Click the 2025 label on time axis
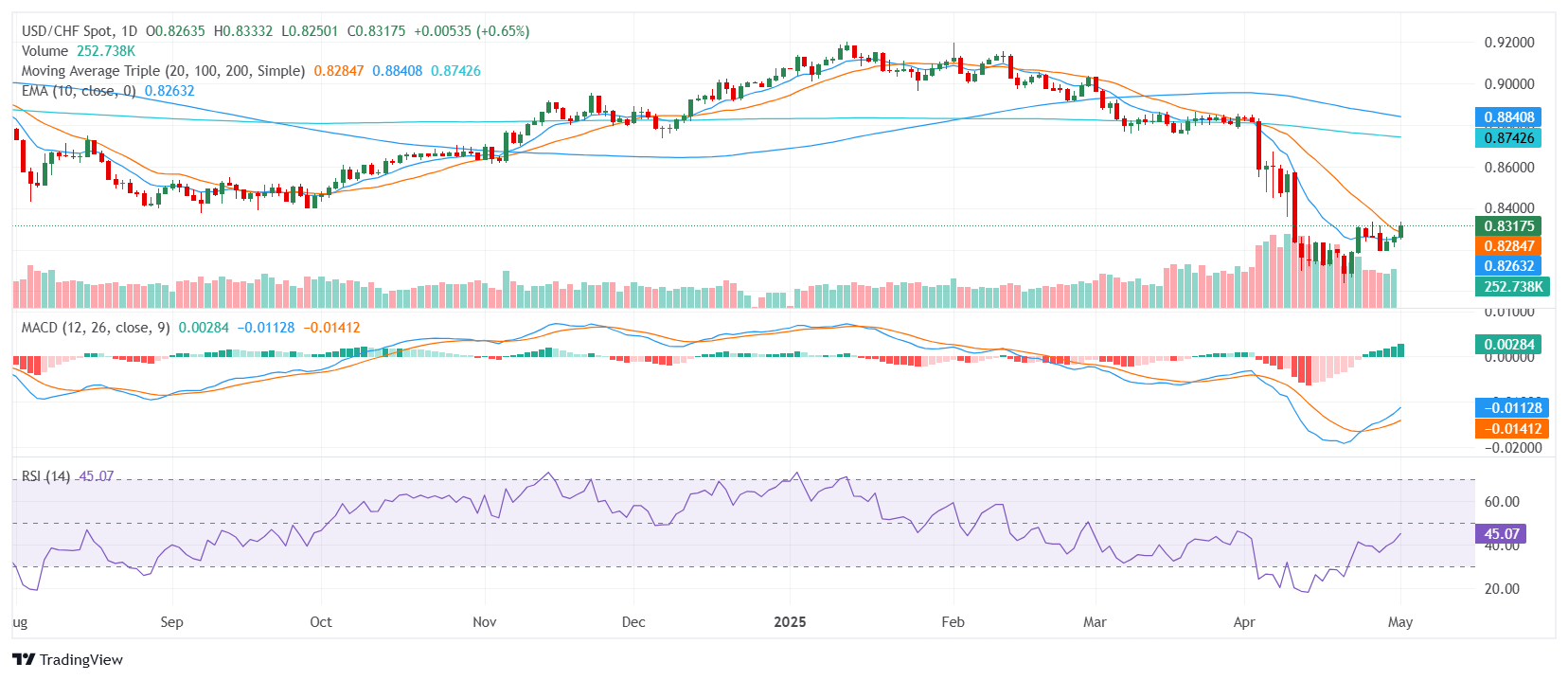Image resolution: width=1568 pixels, height=680 pixels. tap(790, 622)
